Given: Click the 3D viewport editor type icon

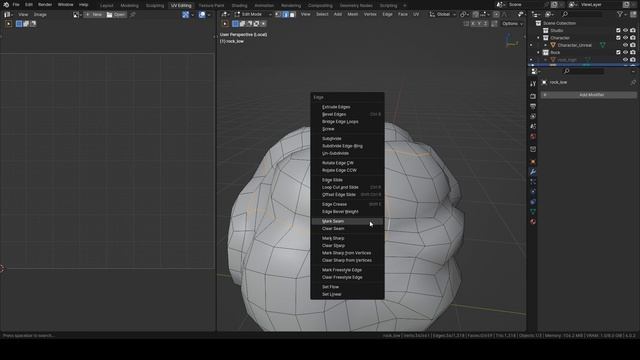Looking at the screenshot, I should pyautogui.click(x=224, y=14).
